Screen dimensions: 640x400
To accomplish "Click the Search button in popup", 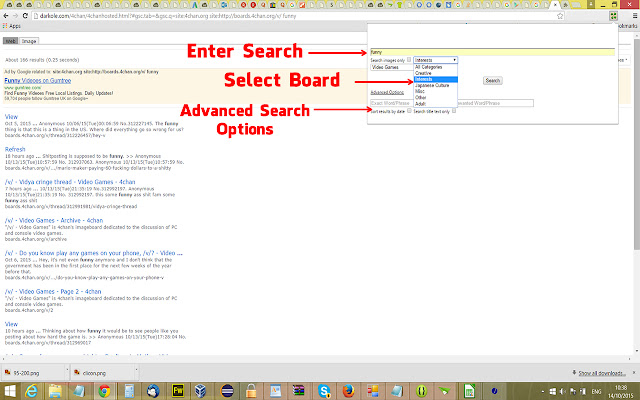I will coord(493,80).
